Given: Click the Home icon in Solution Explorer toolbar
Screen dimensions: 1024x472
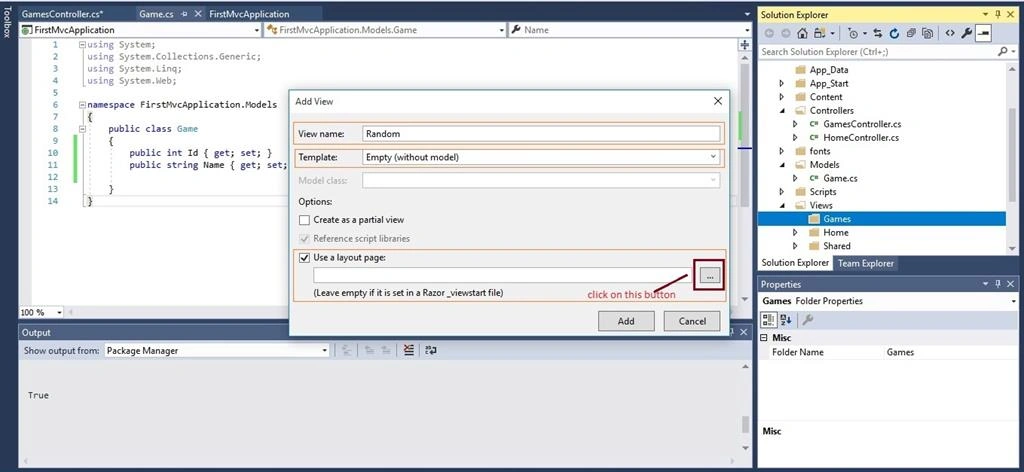Looking at the screenshot, I should click(x=803, y=33).
